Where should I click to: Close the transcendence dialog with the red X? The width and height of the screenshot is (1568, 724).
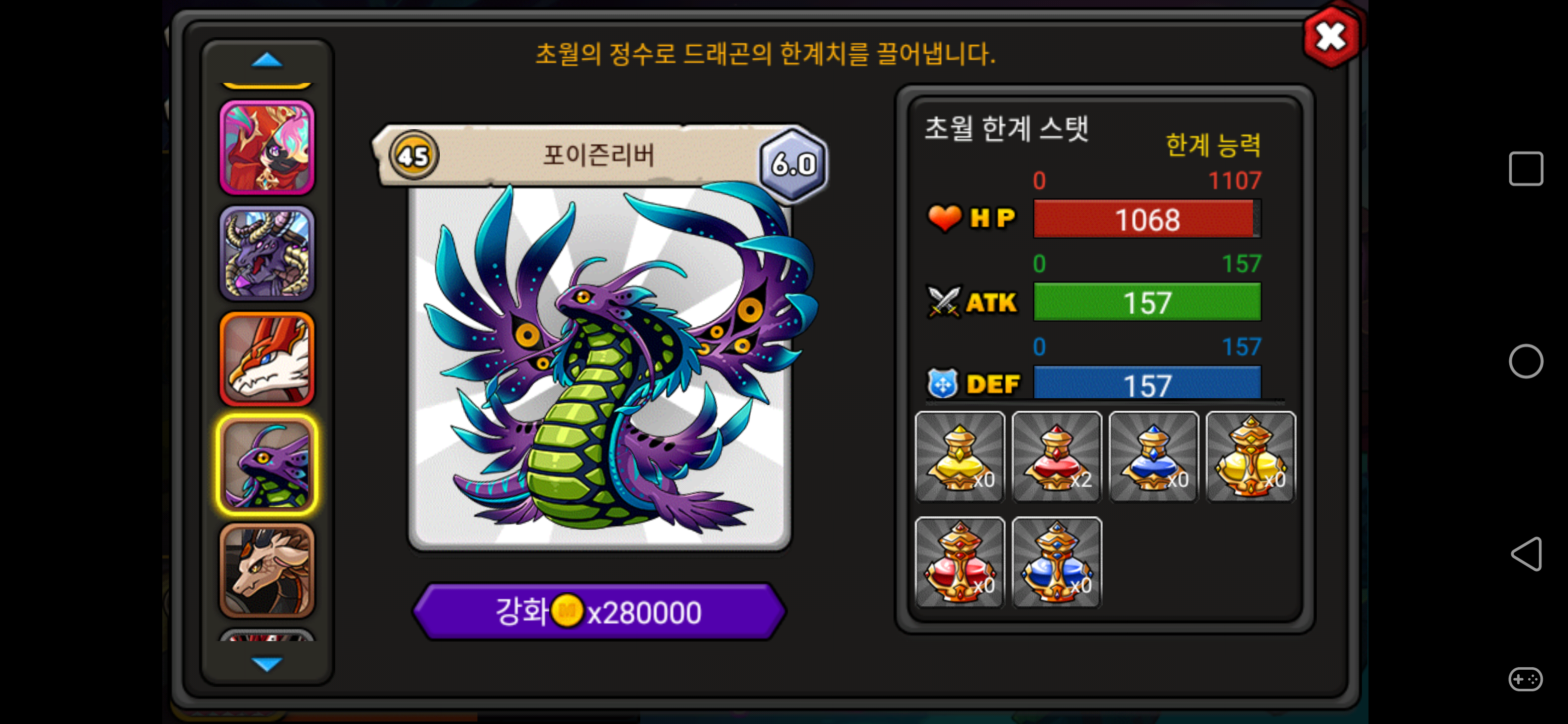pyautogui.click(x=1331, y=37)
